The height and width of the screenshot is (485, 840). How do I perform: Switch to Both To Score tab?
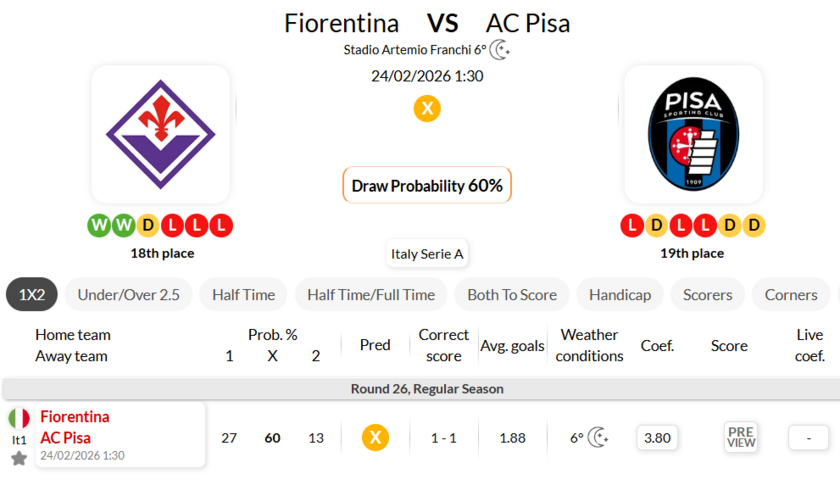coord(511,294)
